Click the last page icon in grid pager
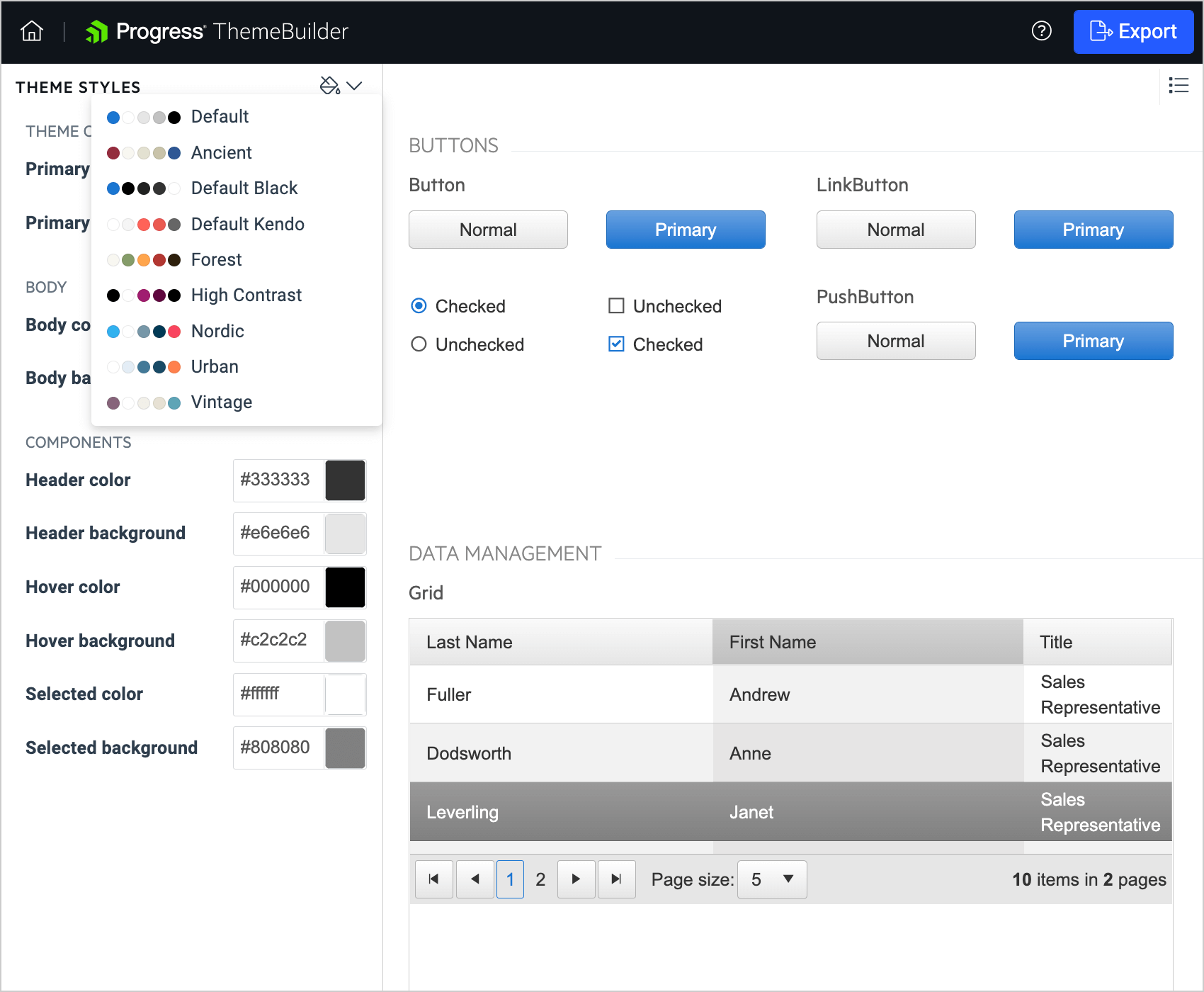Viewport: 1204px width, 992px height. [616, 879]
